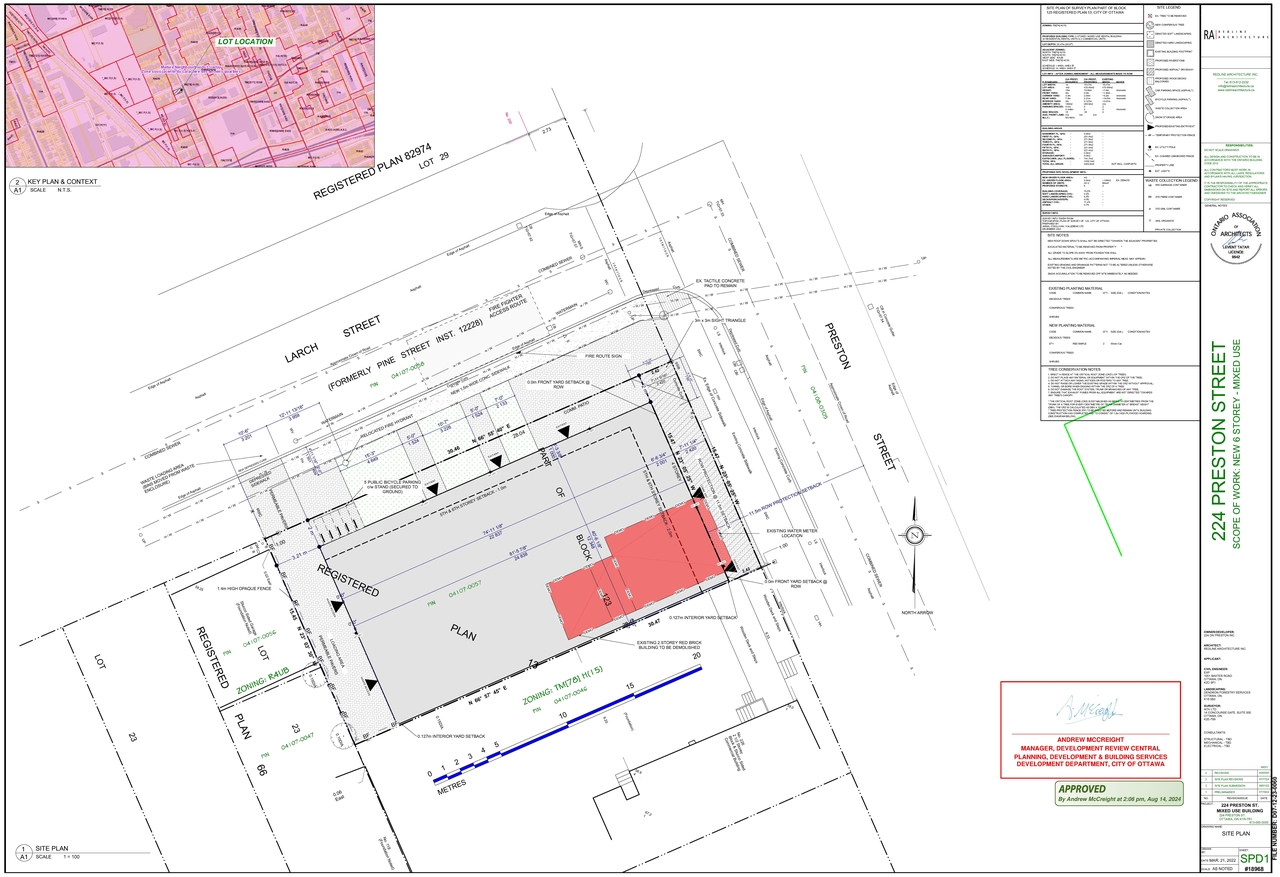Click the drawing tag circle beside KEY PLAN & CONTEXT
The image size is (1280, 877).
(x=17, y=184)
